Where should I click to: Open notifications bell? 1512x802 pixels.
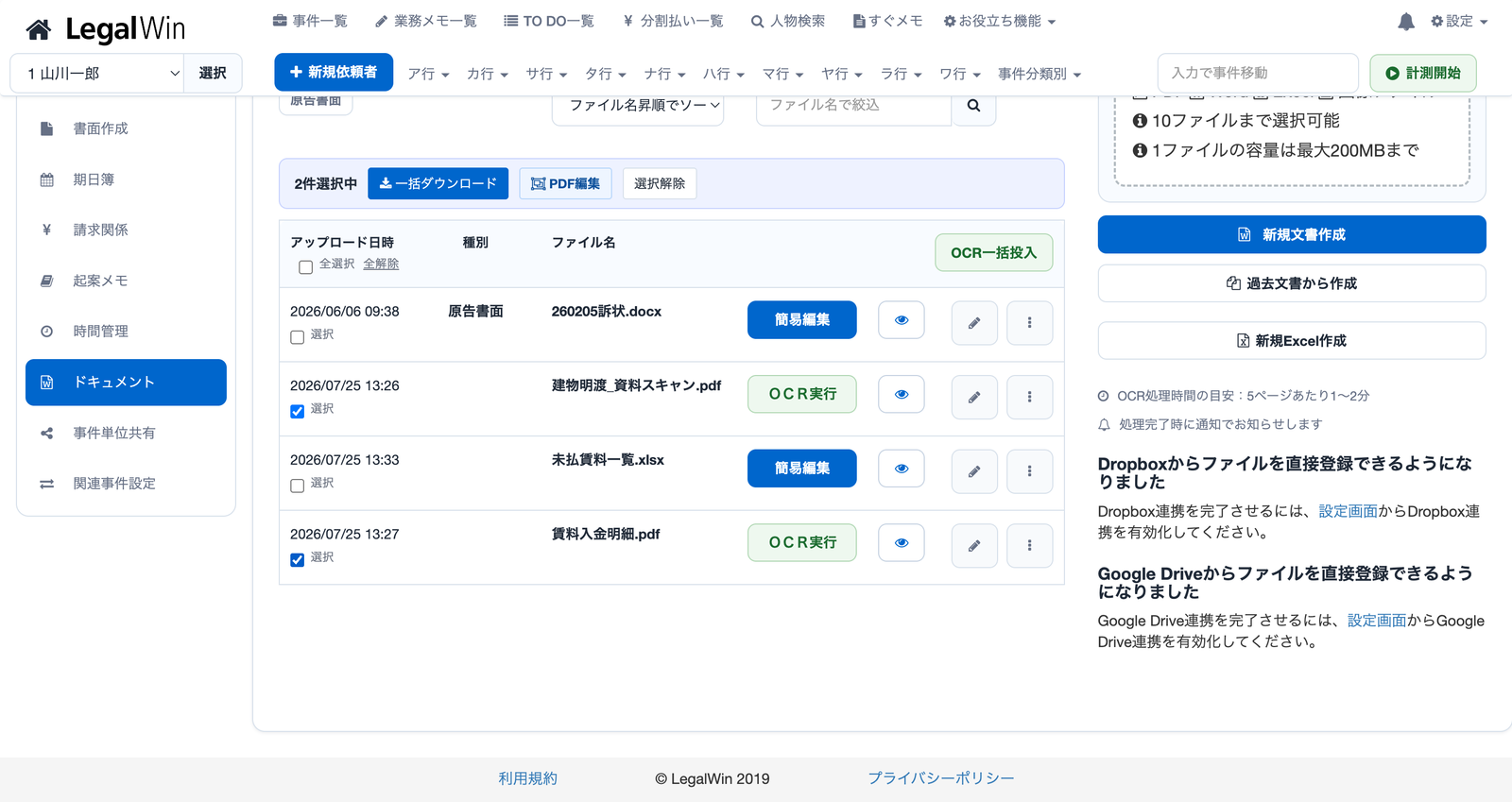point(1406,22)
